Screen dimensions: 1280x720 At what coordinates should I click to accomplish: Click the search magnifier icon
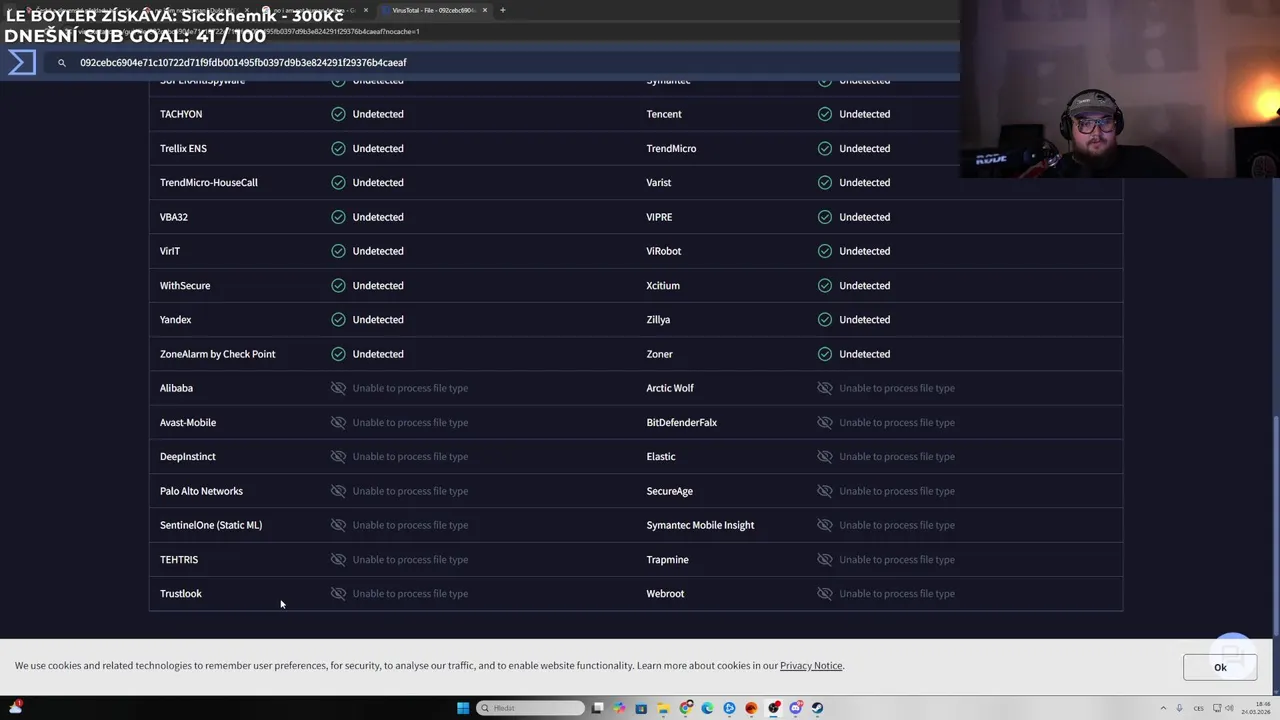click(61, 63)
